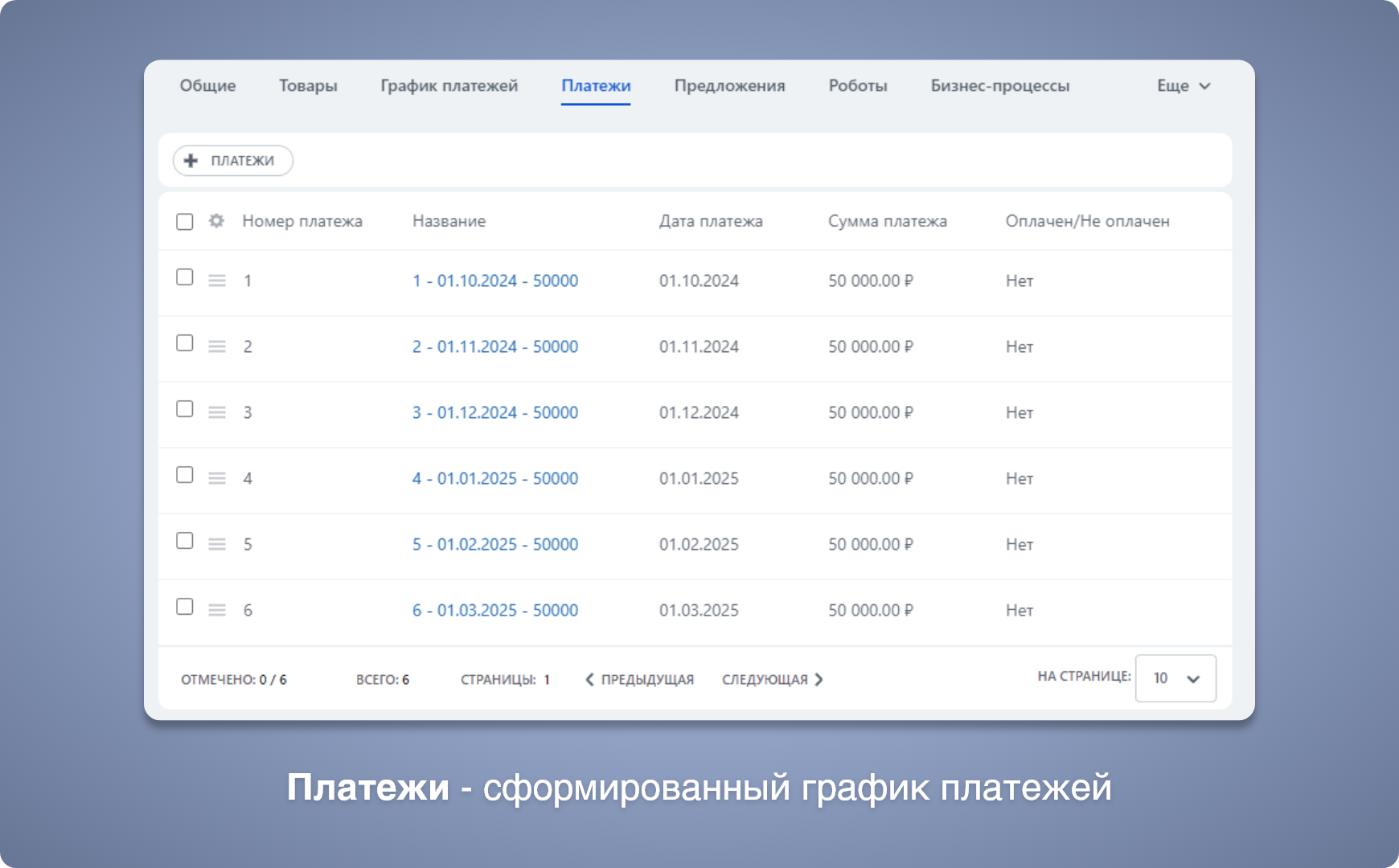
Task: Expand the Еще tabs dropdown
Action: pos(1183,86)
